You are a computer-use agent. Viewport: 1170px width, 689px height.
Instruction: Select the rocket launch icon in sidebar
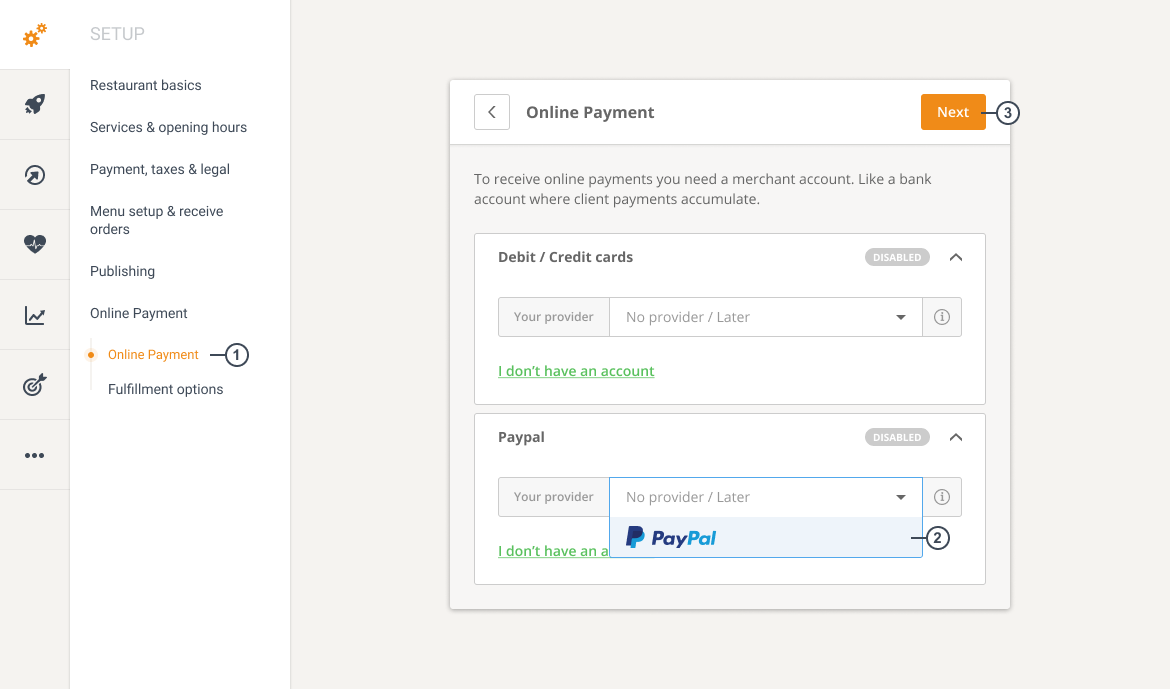click(33, 104)
